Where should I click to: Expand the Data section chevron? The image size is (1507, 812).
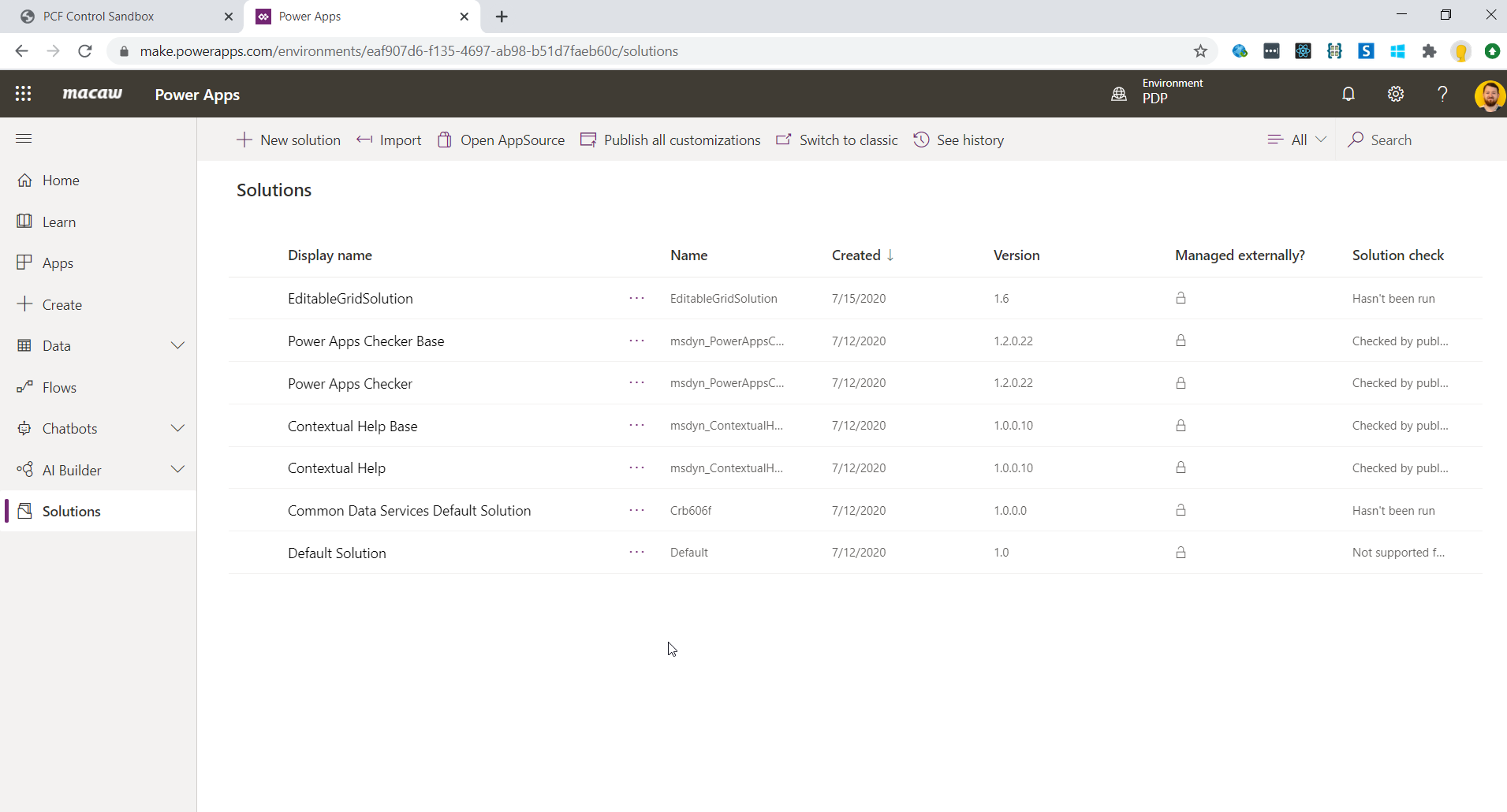[178, 345]
